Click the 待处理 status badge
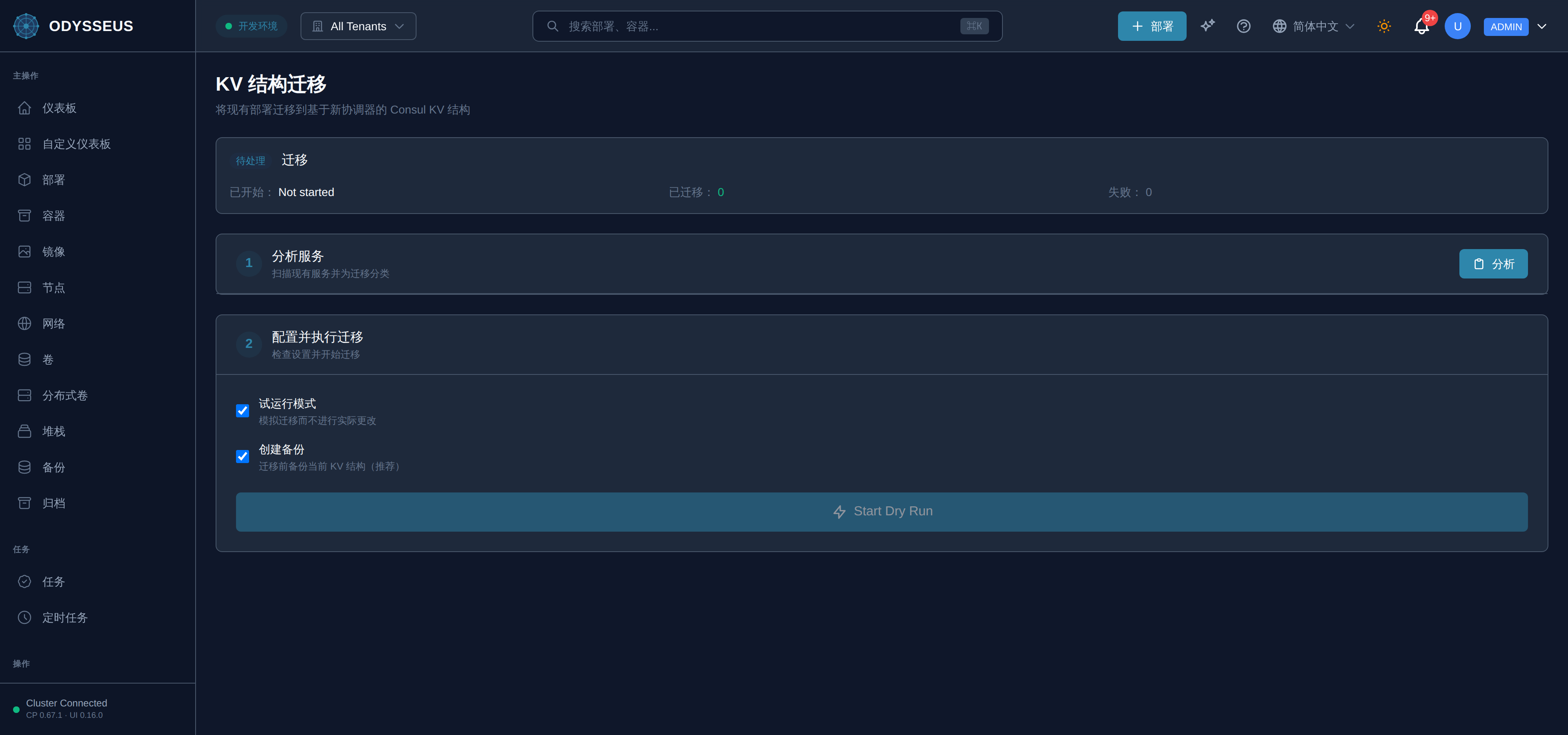Viewport: 1568px width, 735px height. click(250, 160)
